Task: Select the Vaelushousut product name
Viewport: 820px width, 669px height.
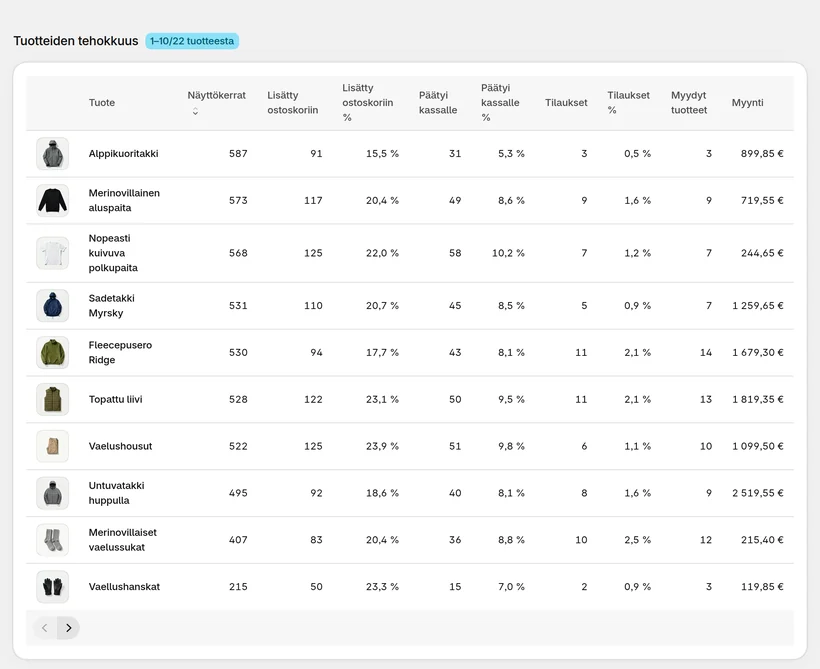Action: [x=120, y=446]
